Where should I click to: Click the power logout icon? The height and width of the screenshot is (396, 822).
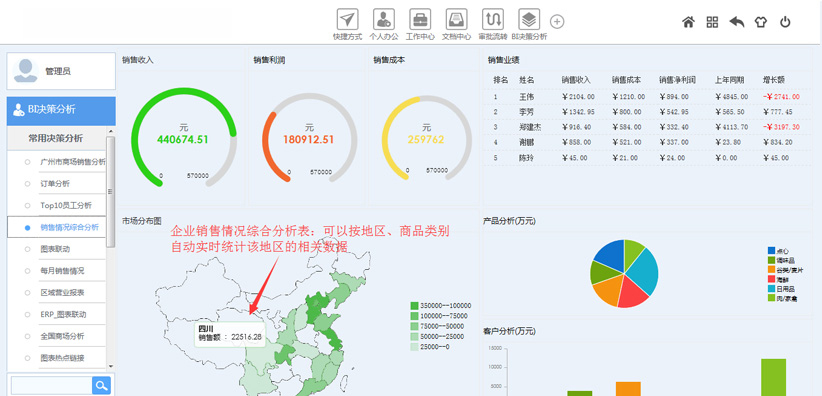[x=785, y=22]
